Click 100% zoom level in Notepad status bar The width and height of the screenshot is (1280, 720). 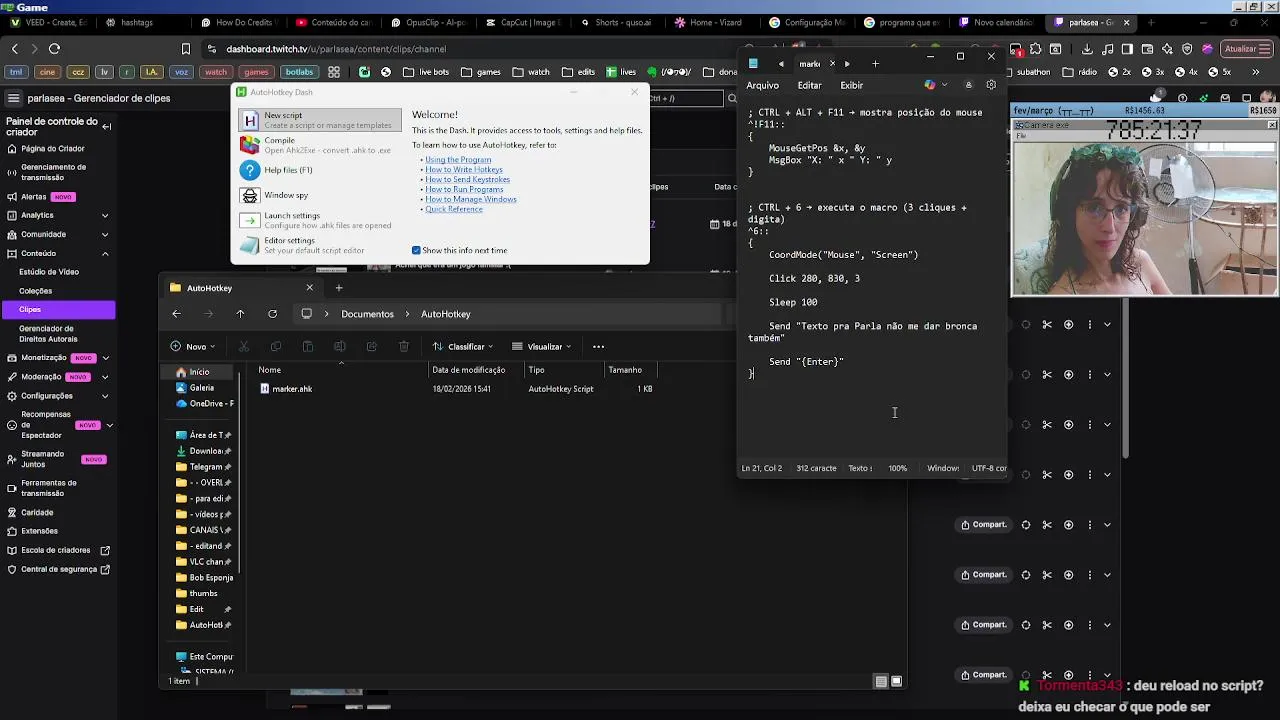coord(898,468)
